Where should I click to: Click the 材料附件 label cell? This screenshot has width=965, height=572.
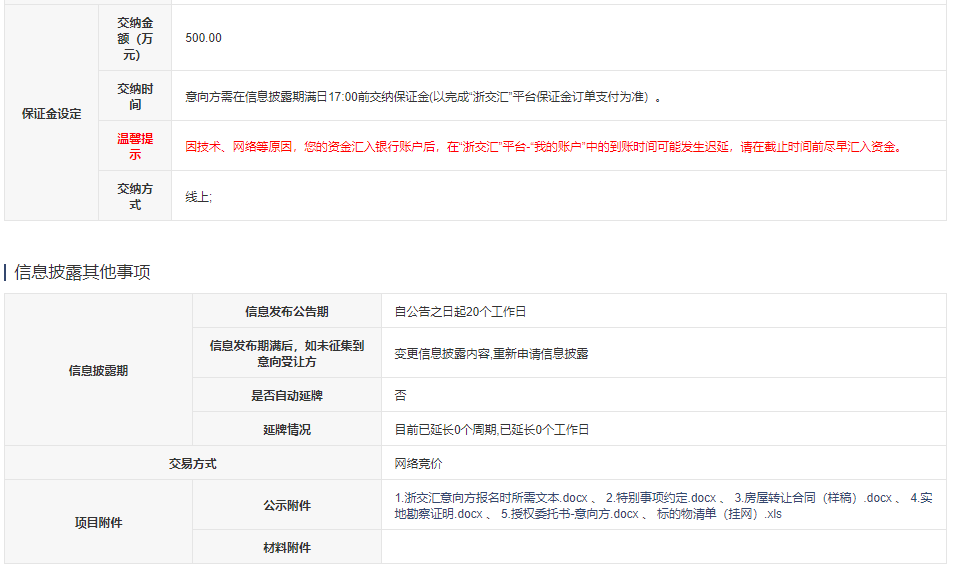click(x=286, y=547)
